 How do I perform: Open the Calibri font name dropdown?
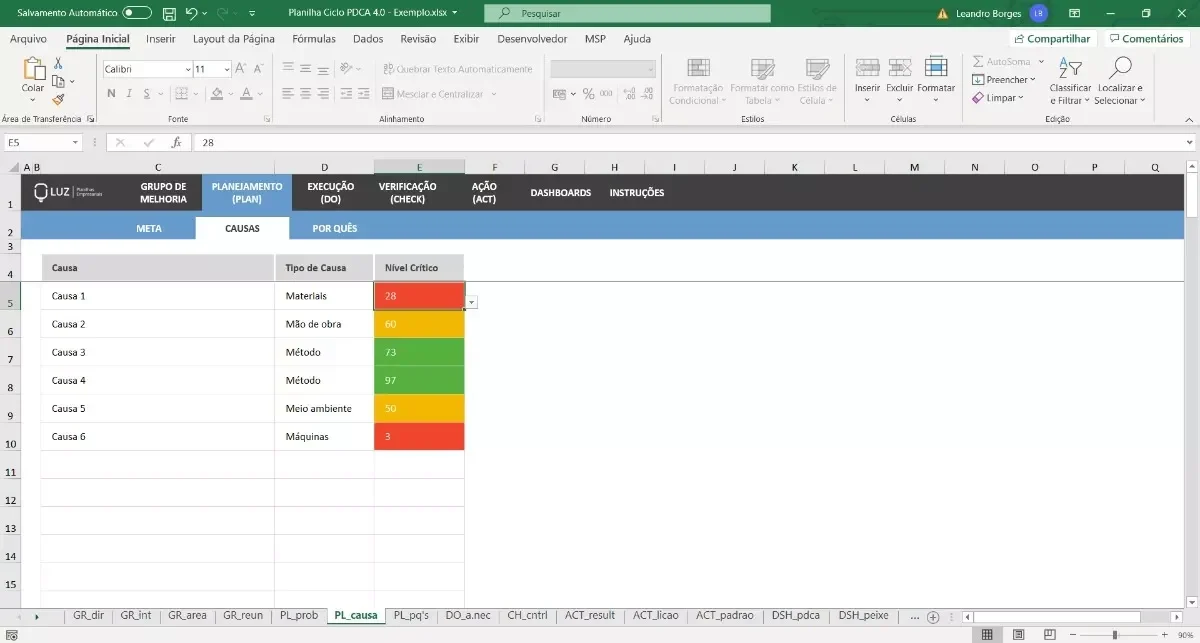pos(188,69)
